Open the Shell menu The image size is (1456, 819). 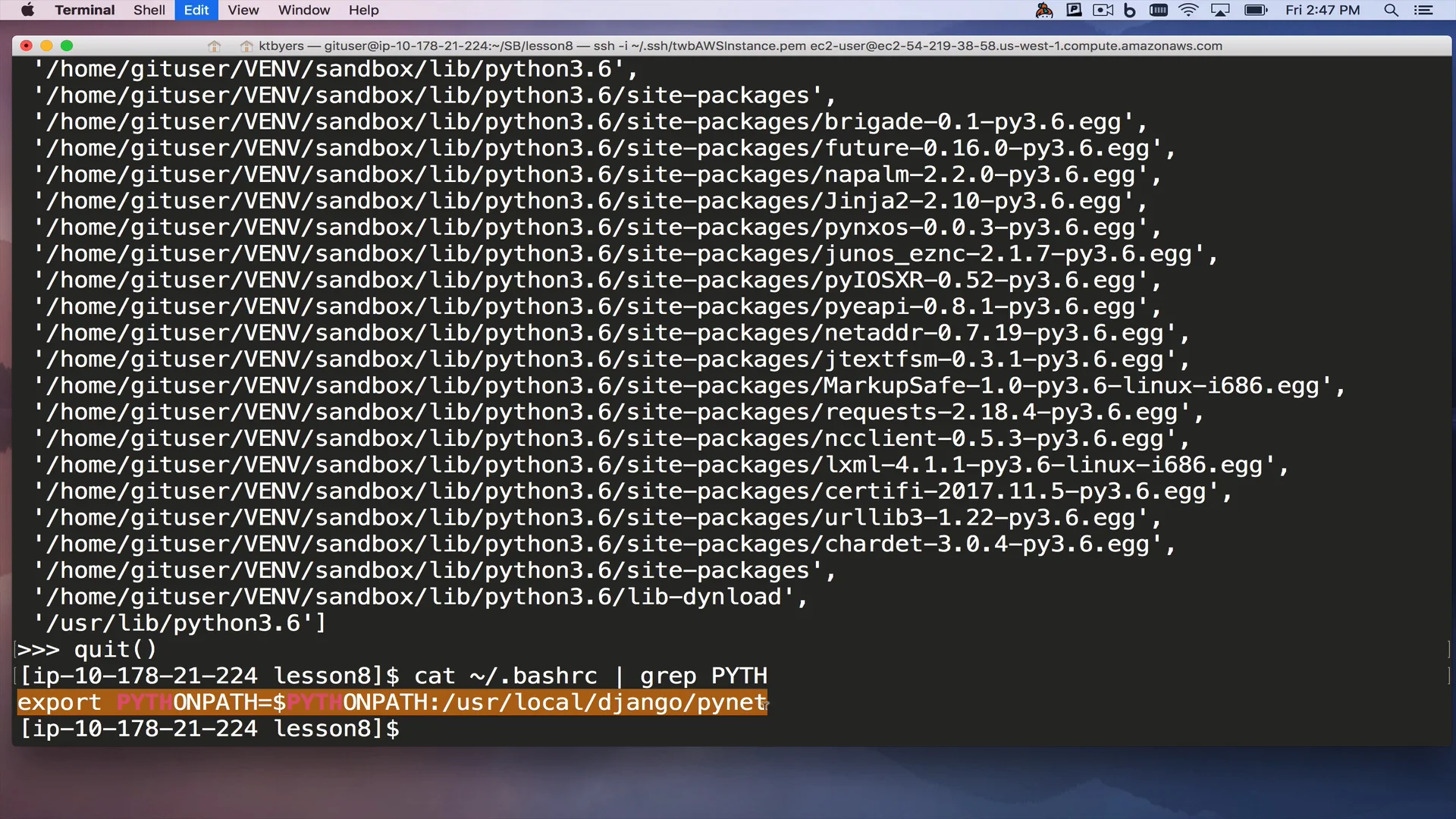pos(149,10)
